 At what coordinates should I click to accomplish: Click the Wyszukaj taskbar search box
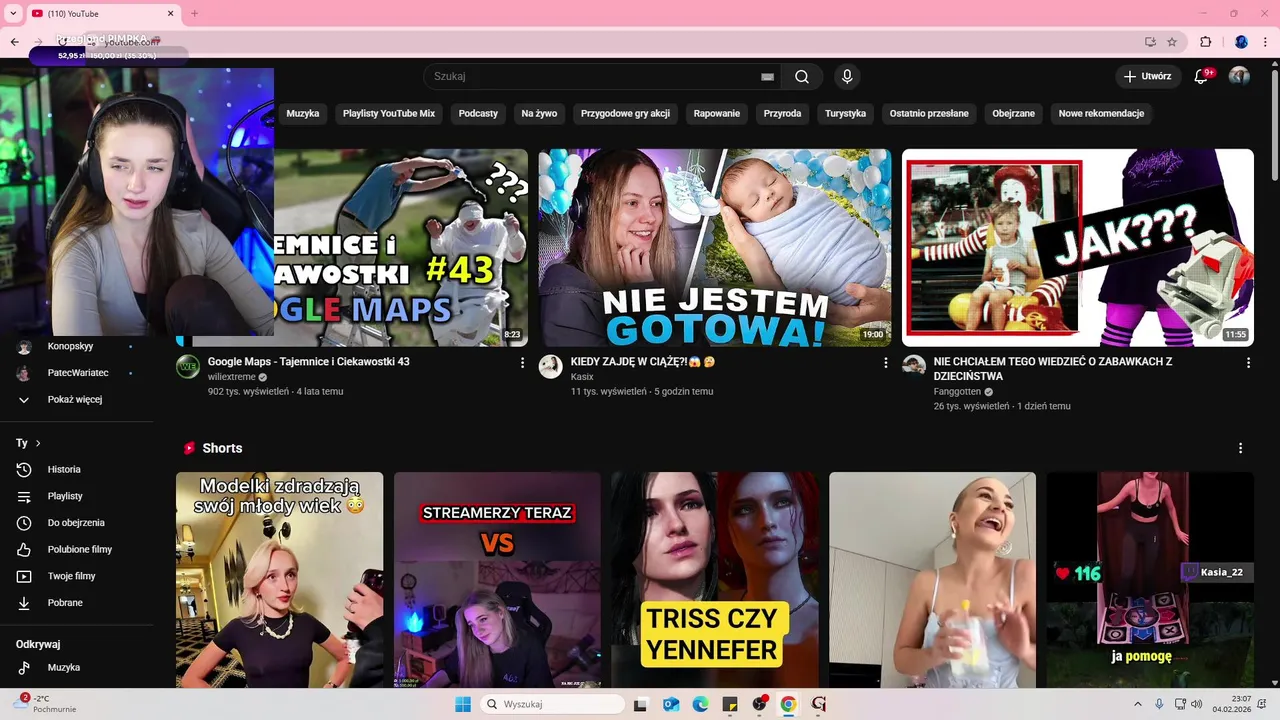[553, 704]
